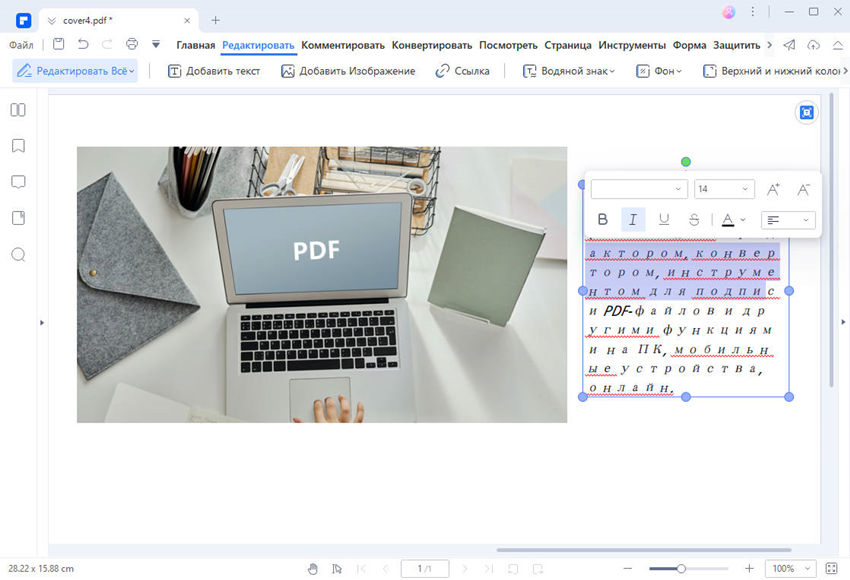Image resolution: width=850 pixels, height=580 pixels.
Task: Decrease font size with A- icon
Action: 803,189
